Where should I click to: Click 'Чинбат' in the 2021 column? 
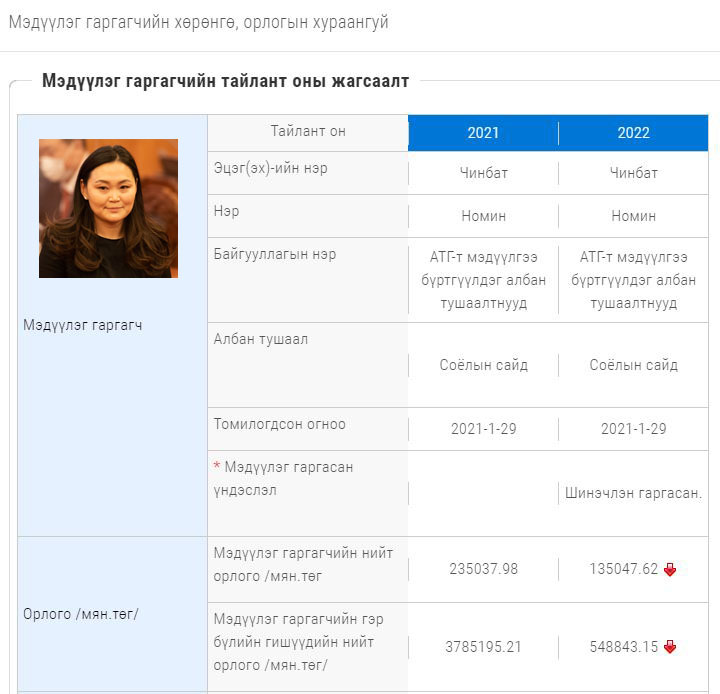point(484,173)
